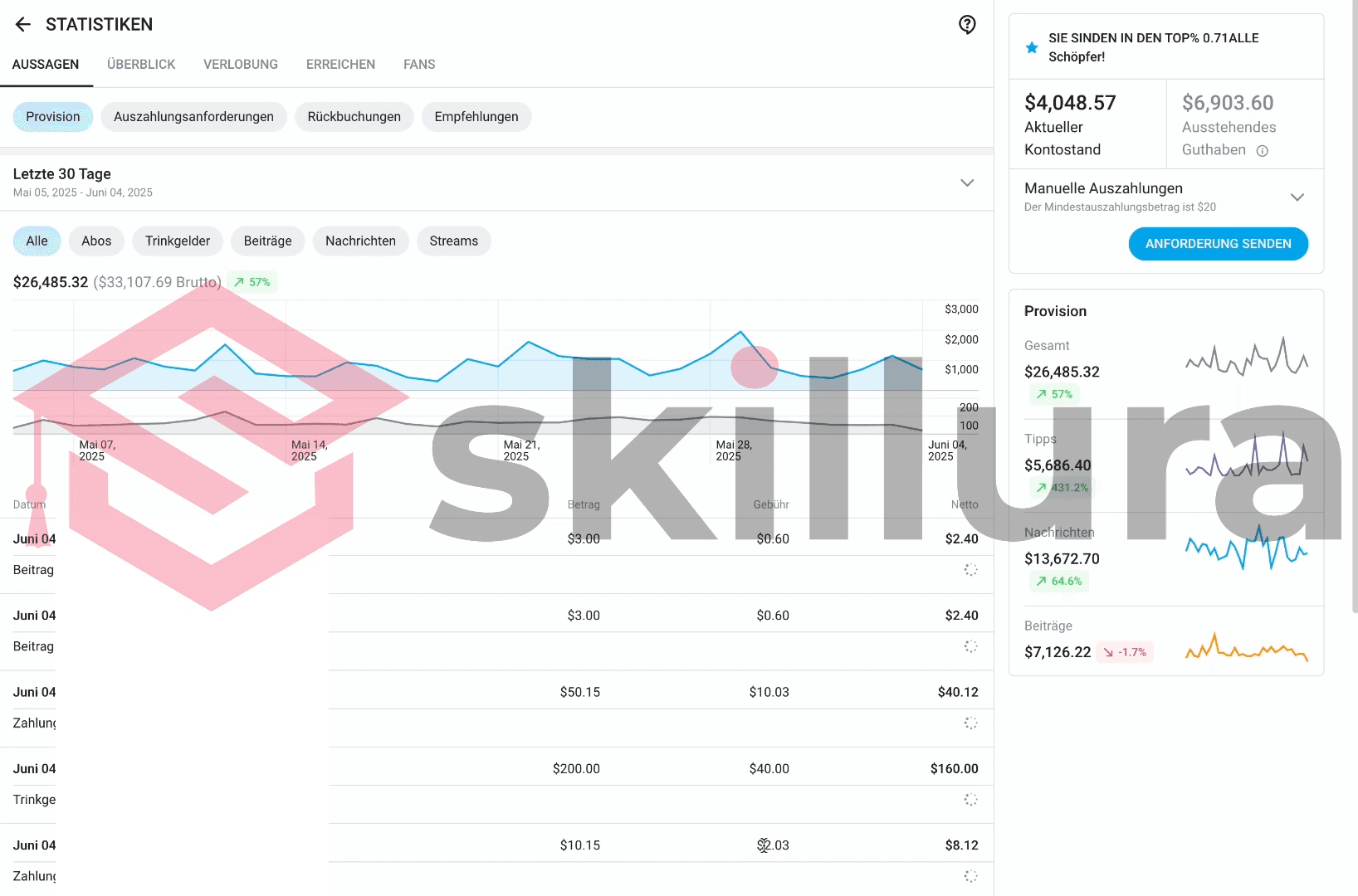
Task: Select the Provision filter chip
Action: pyautogui.click(x=53, y=117)
